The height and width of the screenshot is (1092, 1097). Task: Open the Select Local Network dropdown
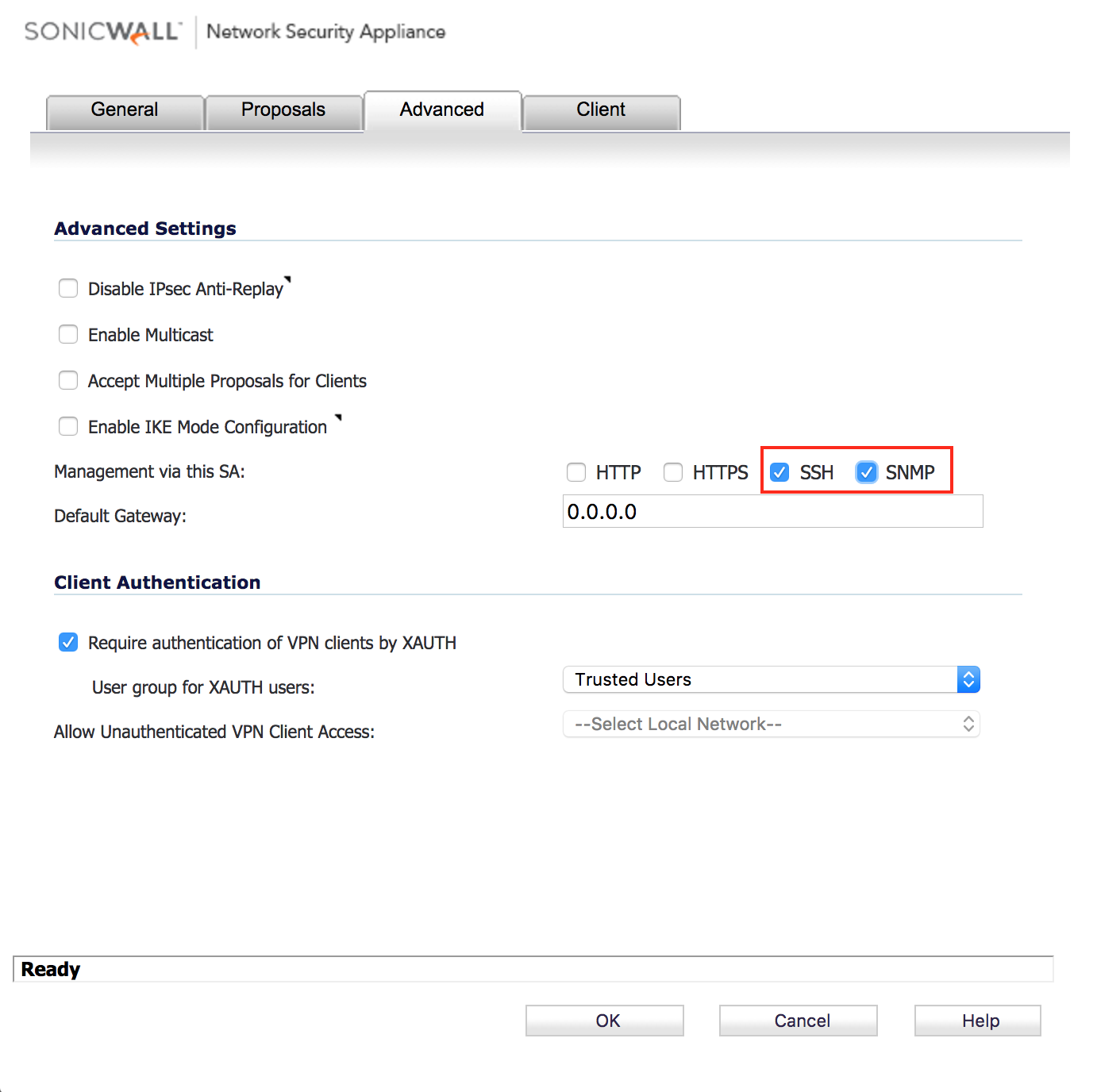[770, 724]
